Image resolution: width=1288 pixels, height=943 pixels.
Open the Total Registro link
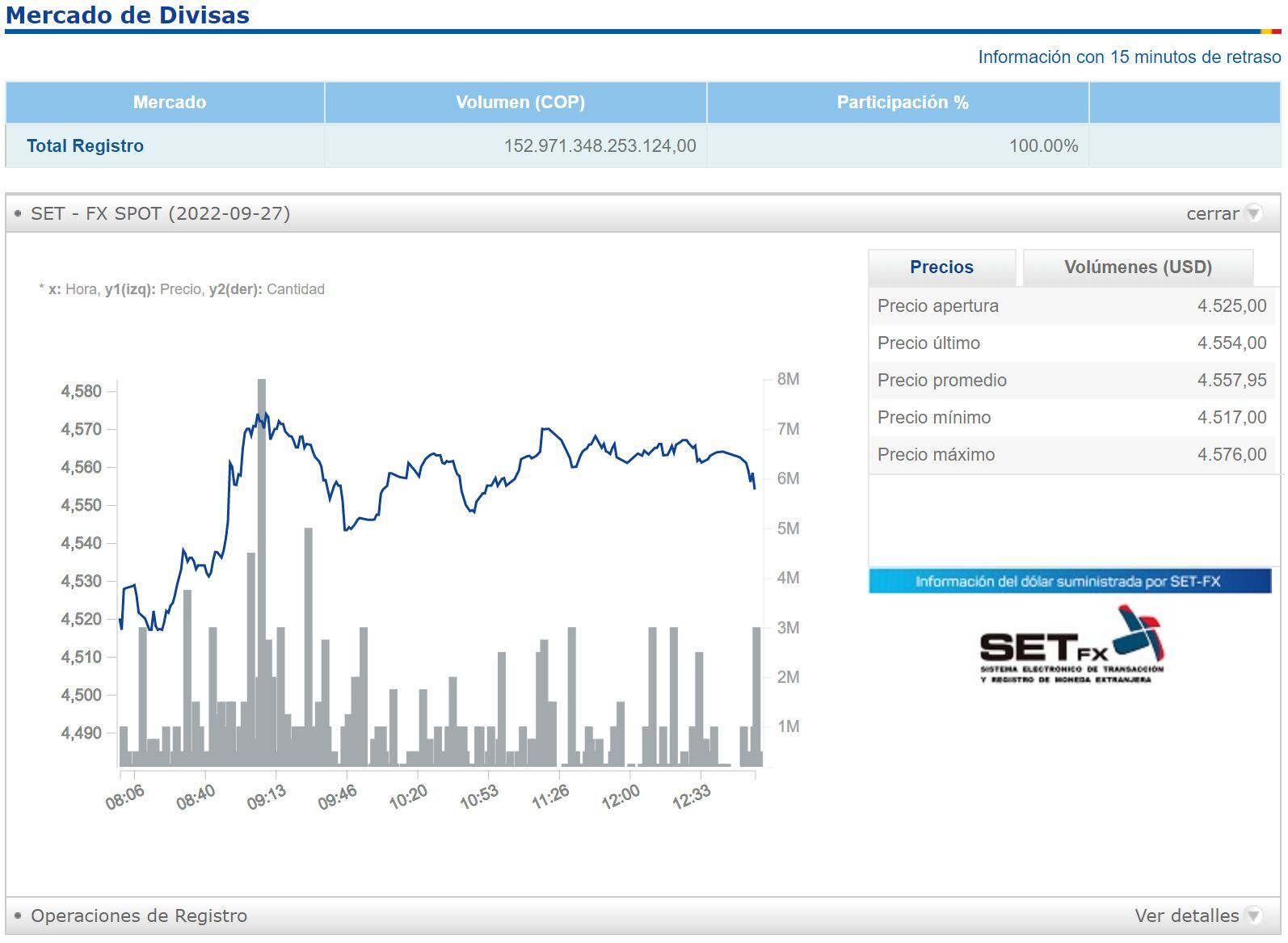[85, 146]
